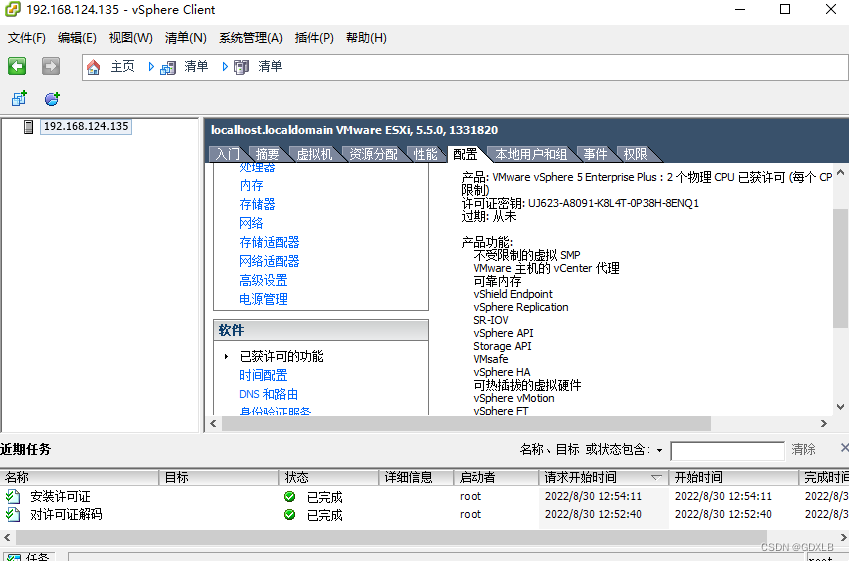Click the task icon for 对许可证解码
Image resolution: width=849 pixels, height=561 pixels.
[13, 514]
